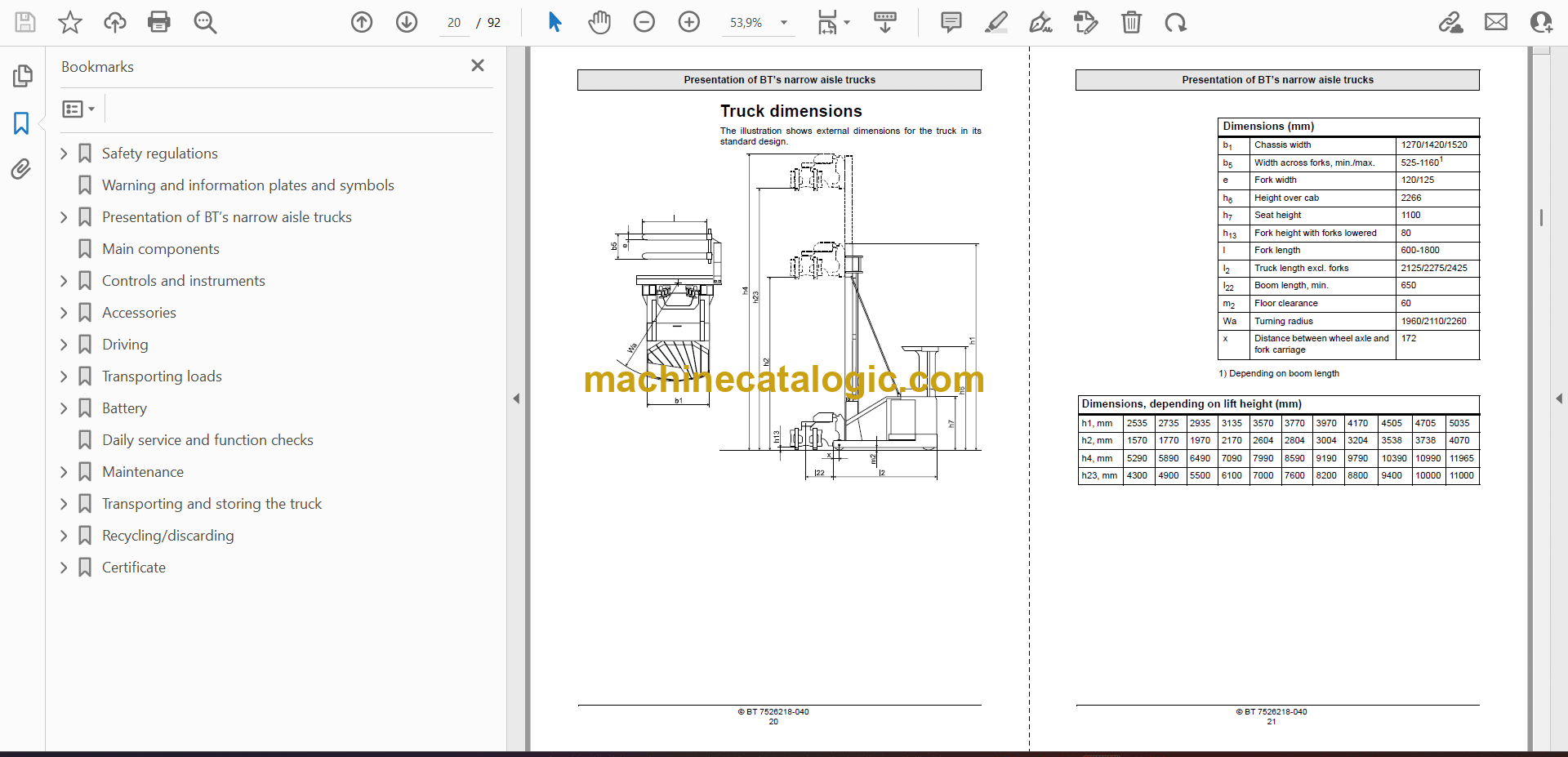Viewport: 1568px width, 757px height.
Task: Navigate to the Battery section
Action: coord(124,408)
